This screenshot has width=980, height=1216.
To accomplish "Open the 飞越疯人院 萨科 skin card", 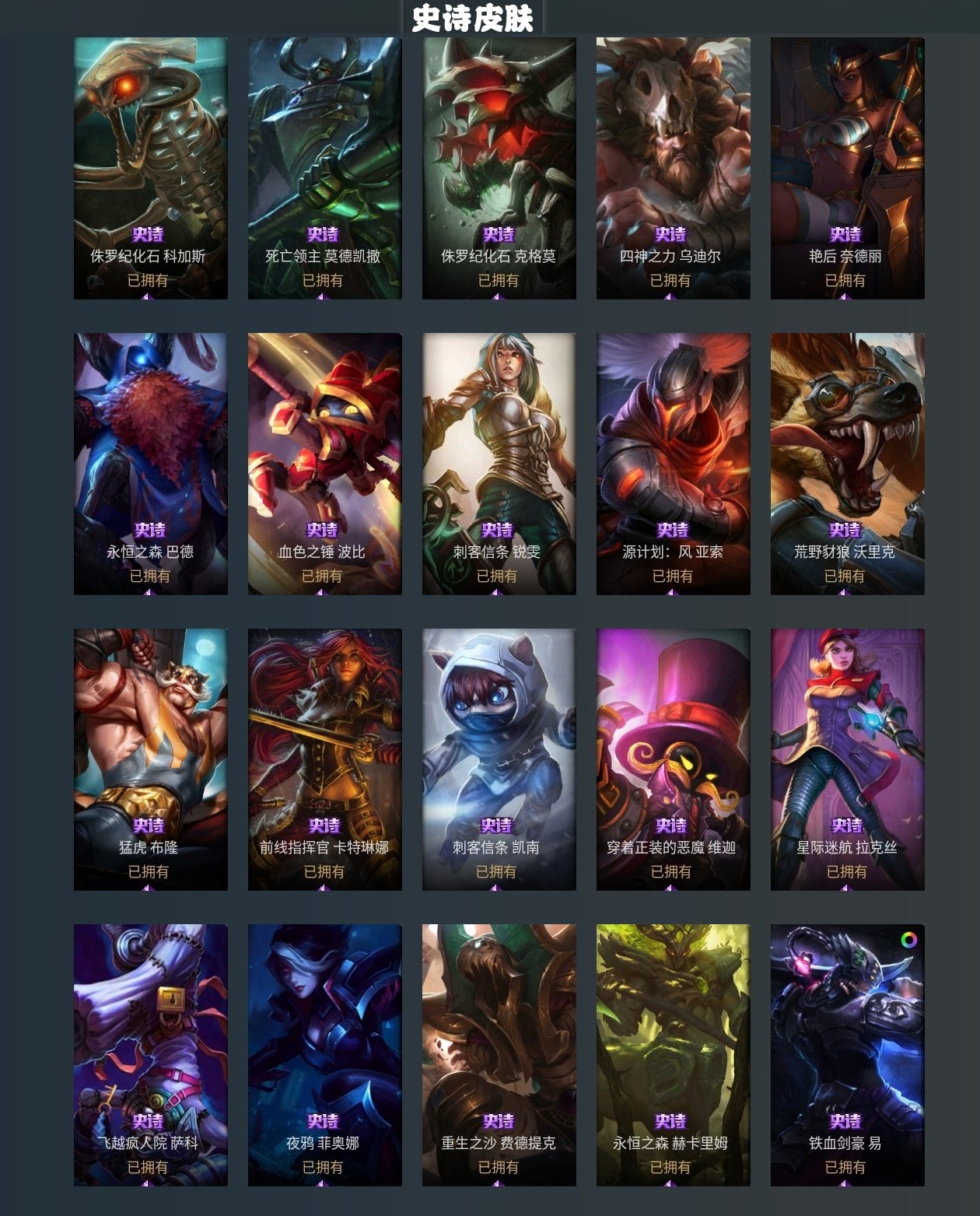I will 151,1055.
